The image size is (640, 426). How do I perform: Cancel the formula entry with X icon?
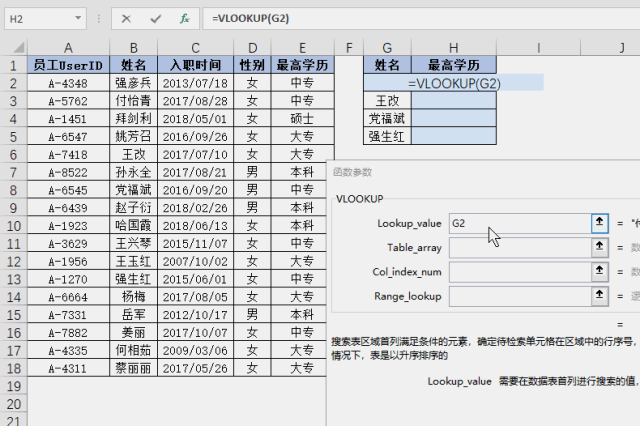[x=126, y=19]
